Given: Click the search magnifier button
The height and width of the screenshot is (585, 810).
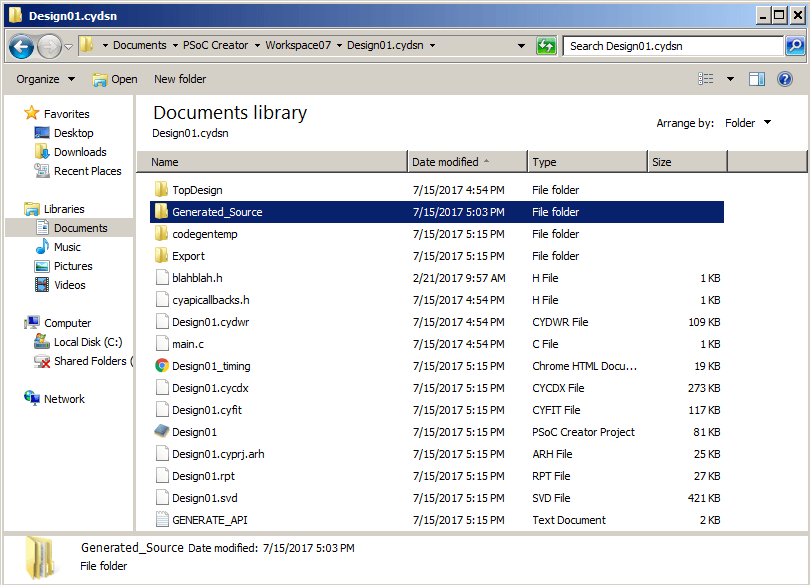Looking at the screenshot, I should click(795, 46).
